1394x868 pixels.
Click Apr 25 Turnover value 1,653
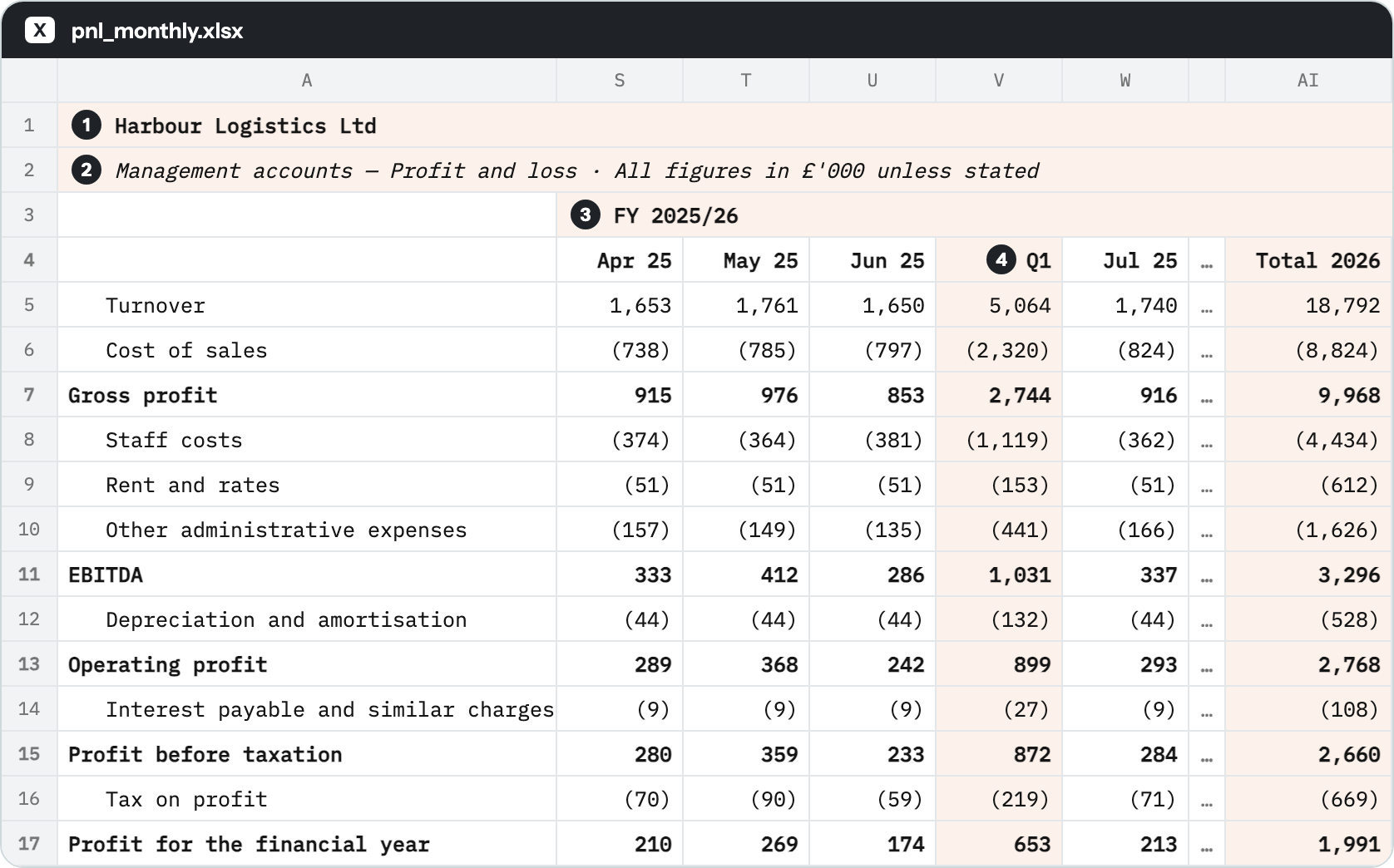(640, 306)
